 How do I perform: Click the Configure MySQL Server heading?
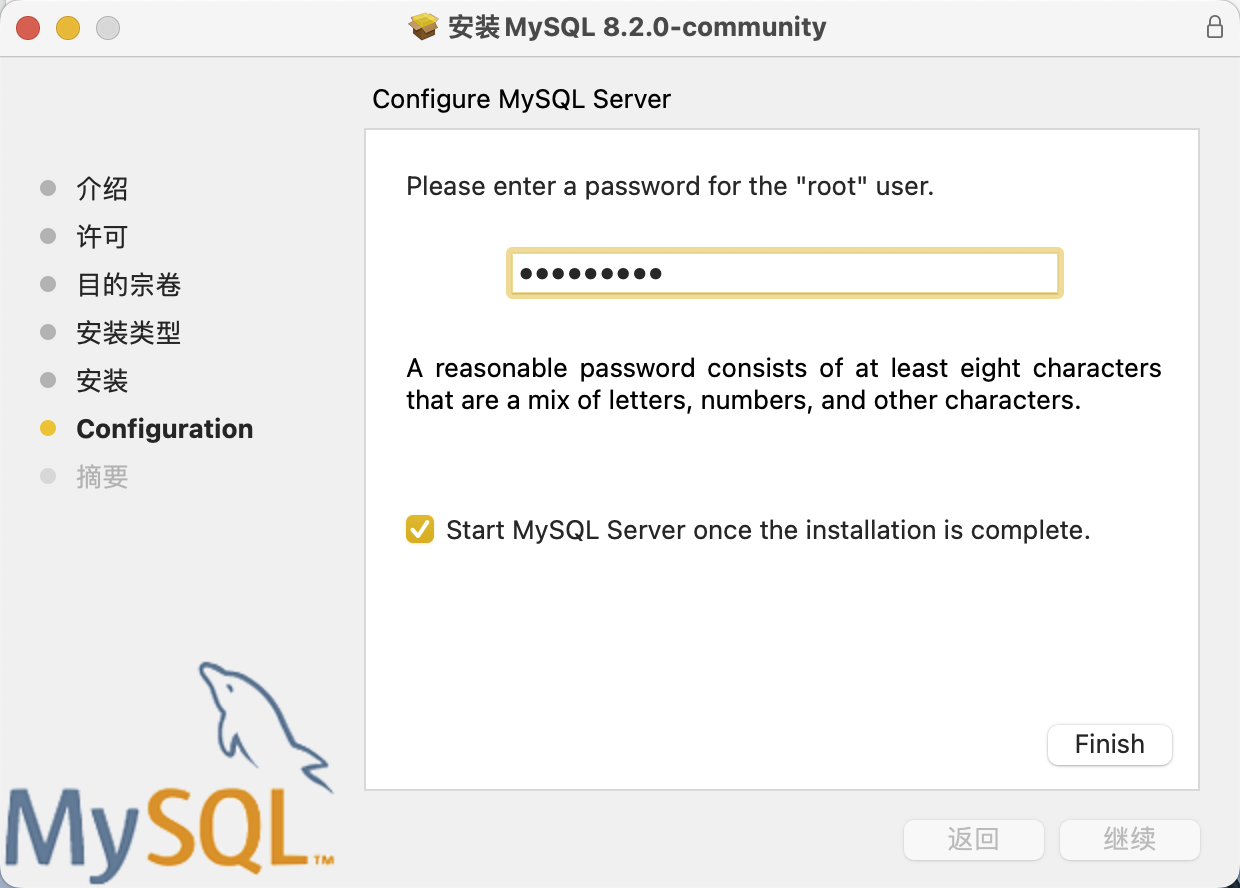tap(521, 100)
